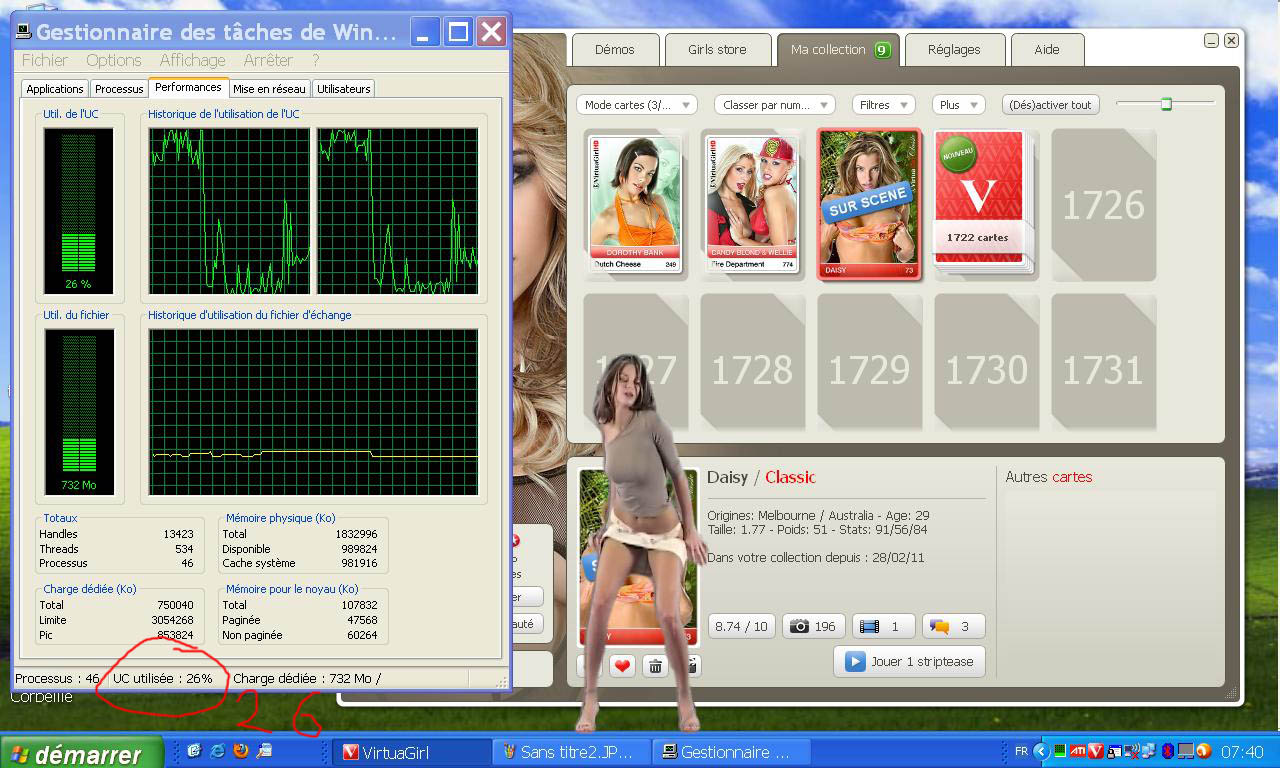Expand the Filtres dropdown

click(x=883, y=105)
